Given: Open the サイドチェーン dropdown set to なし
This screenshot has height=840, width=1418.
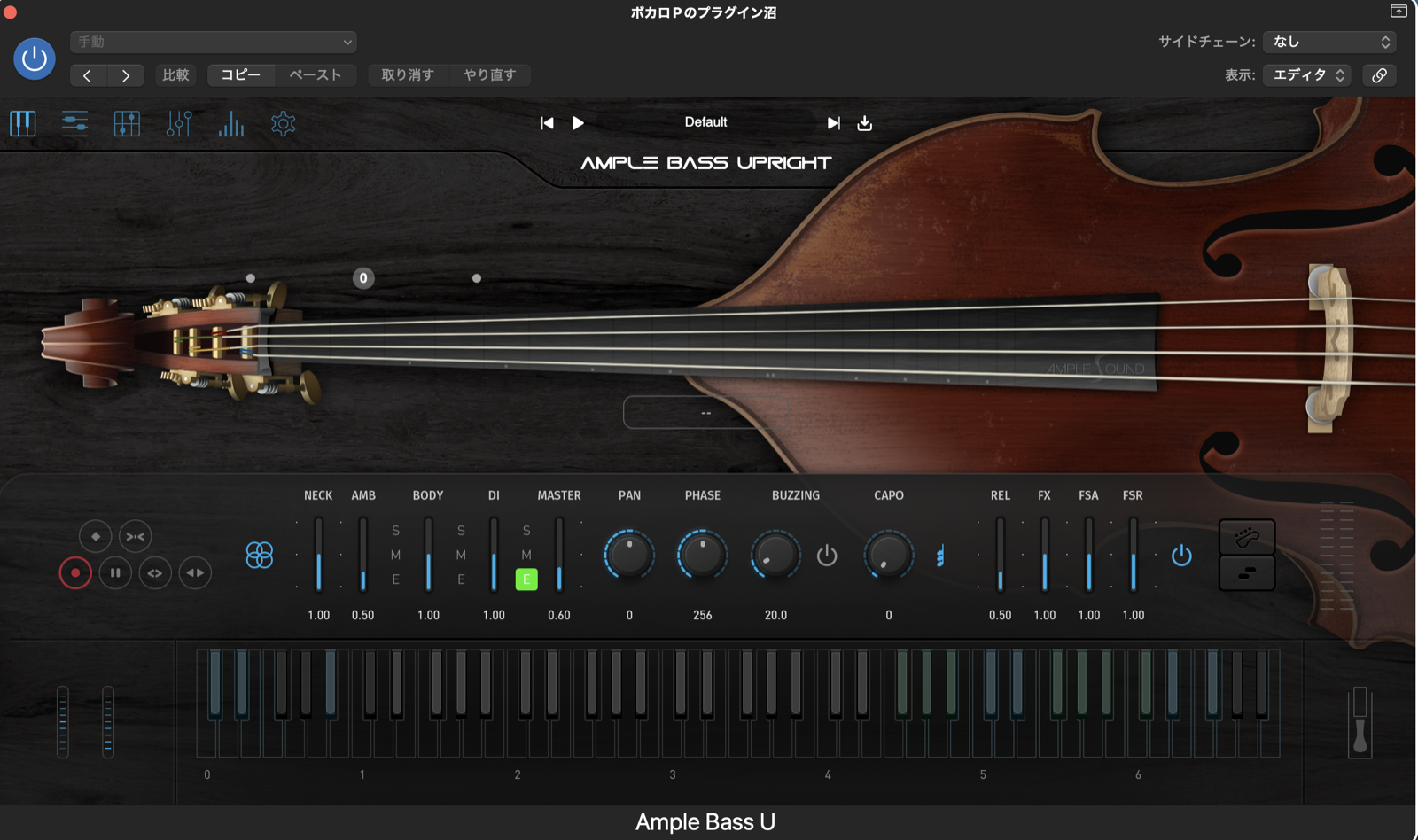Looking at the screenshot, I should click(x=1329, y=42).
